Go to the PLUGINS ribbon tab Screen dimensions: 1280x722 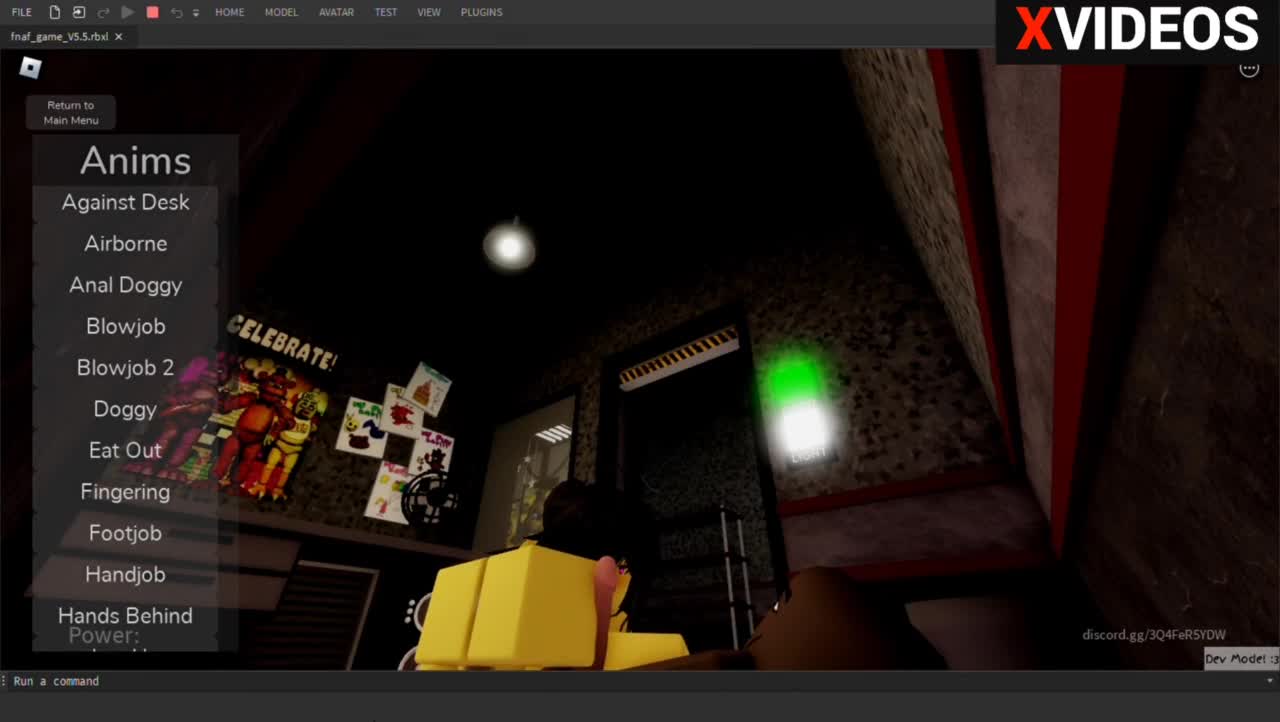point(481,12)
